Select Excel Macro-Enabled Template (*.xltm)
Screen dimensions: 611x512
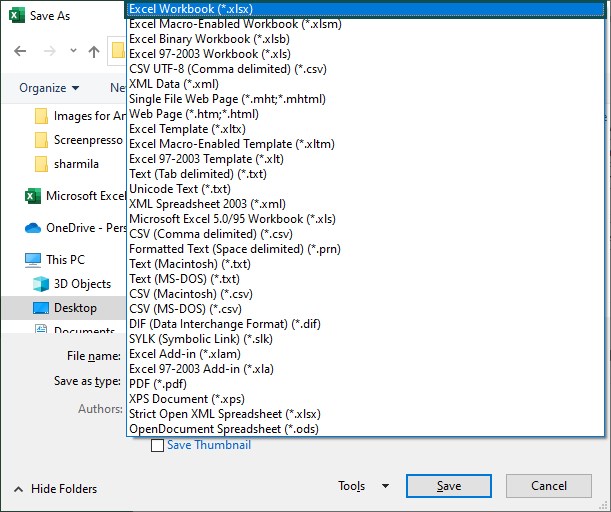pyautogui.click(x=365, y=144)
